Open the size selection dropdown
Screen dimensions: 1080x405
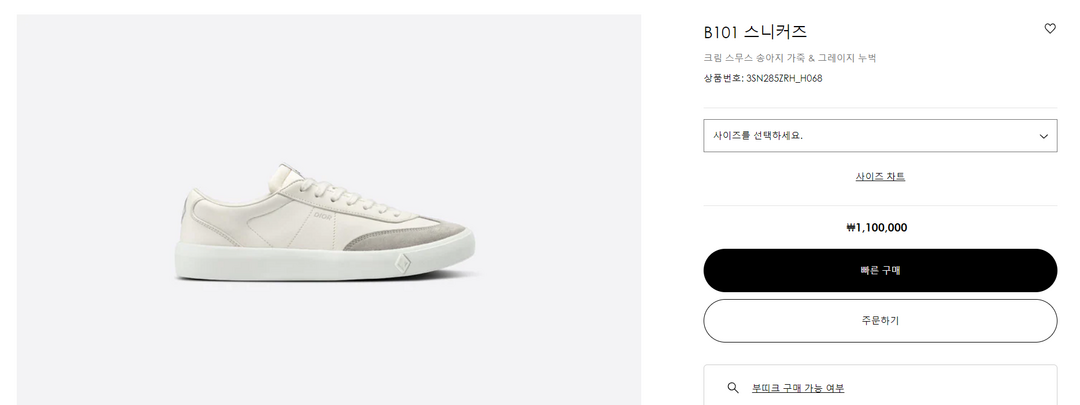[x=880, y=136]
